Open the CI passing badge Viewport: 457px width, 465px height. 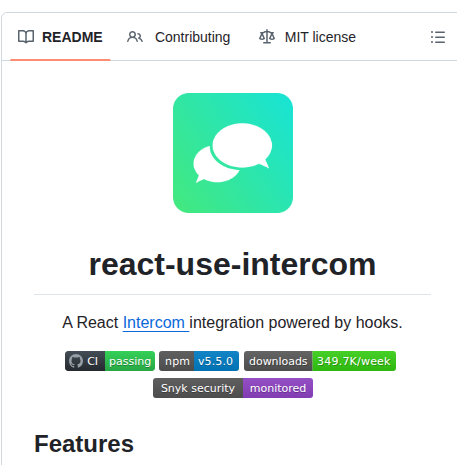tap(110, 361)
